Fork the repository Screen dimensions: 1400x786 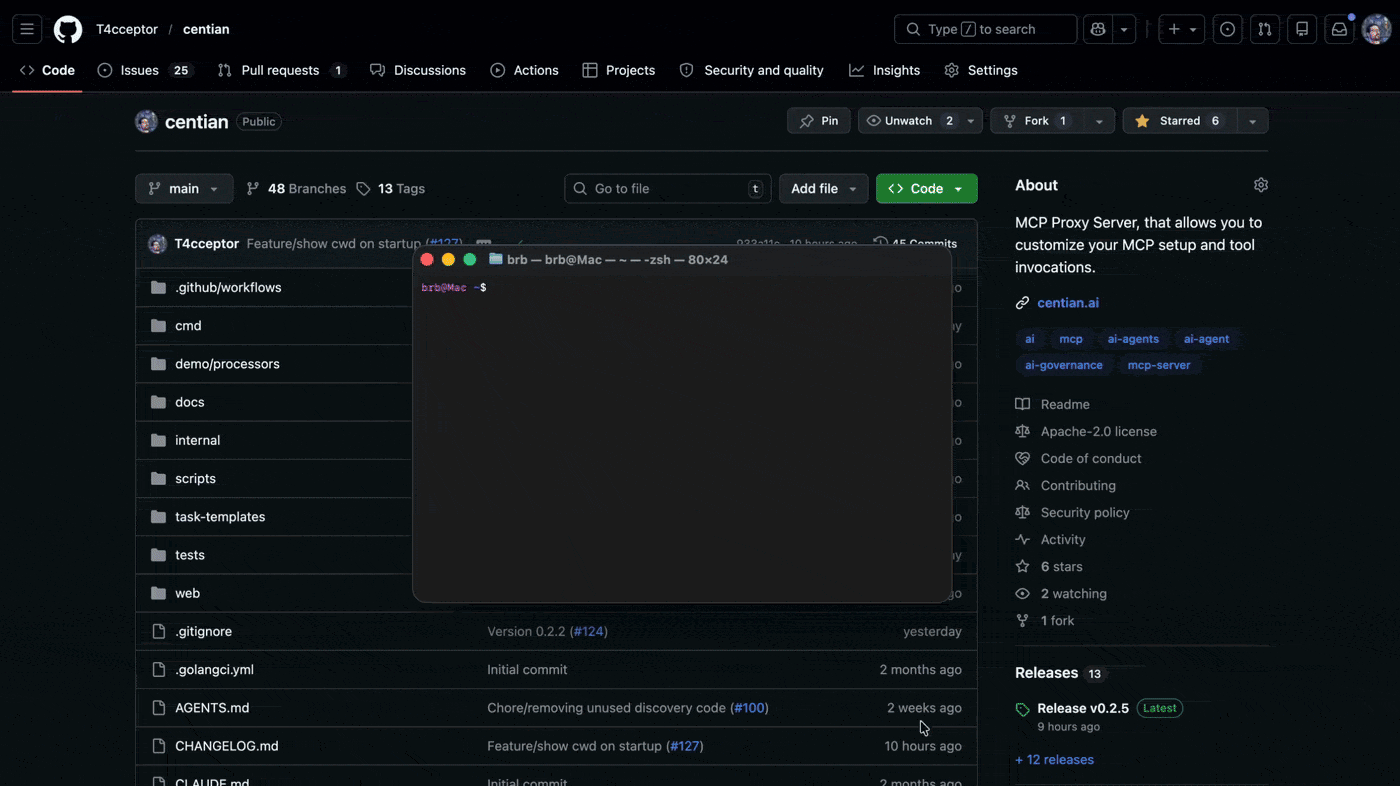tap(1036, 120)
